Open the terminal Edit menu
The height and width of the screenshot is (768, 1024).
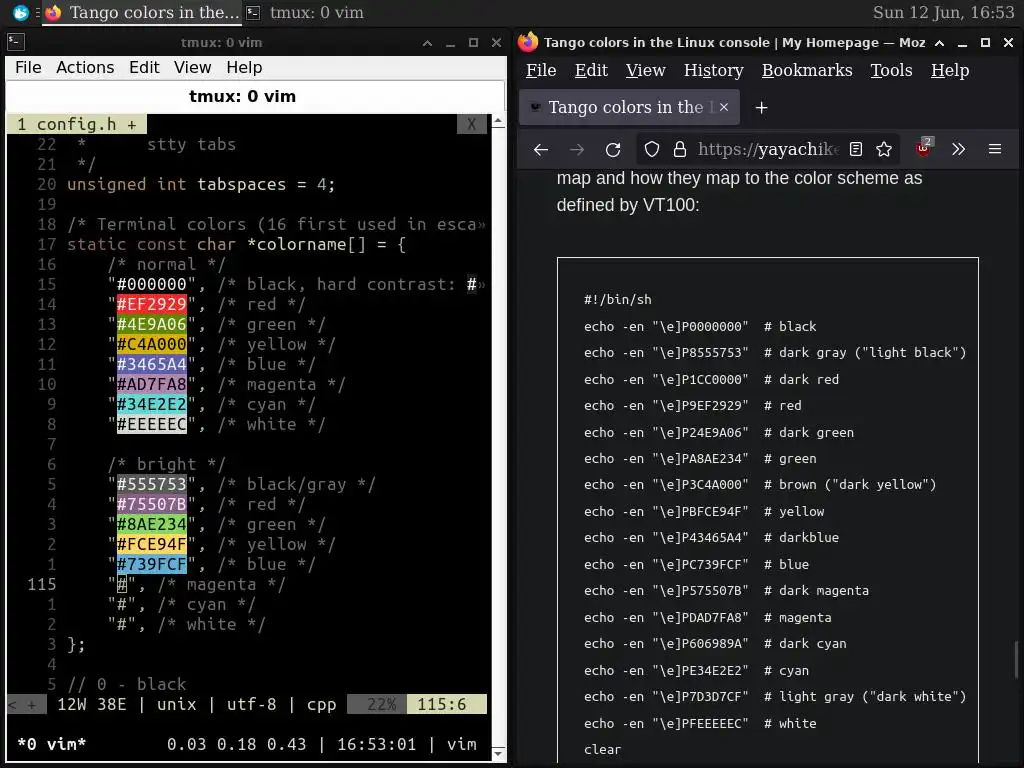[x=144, y=67]
